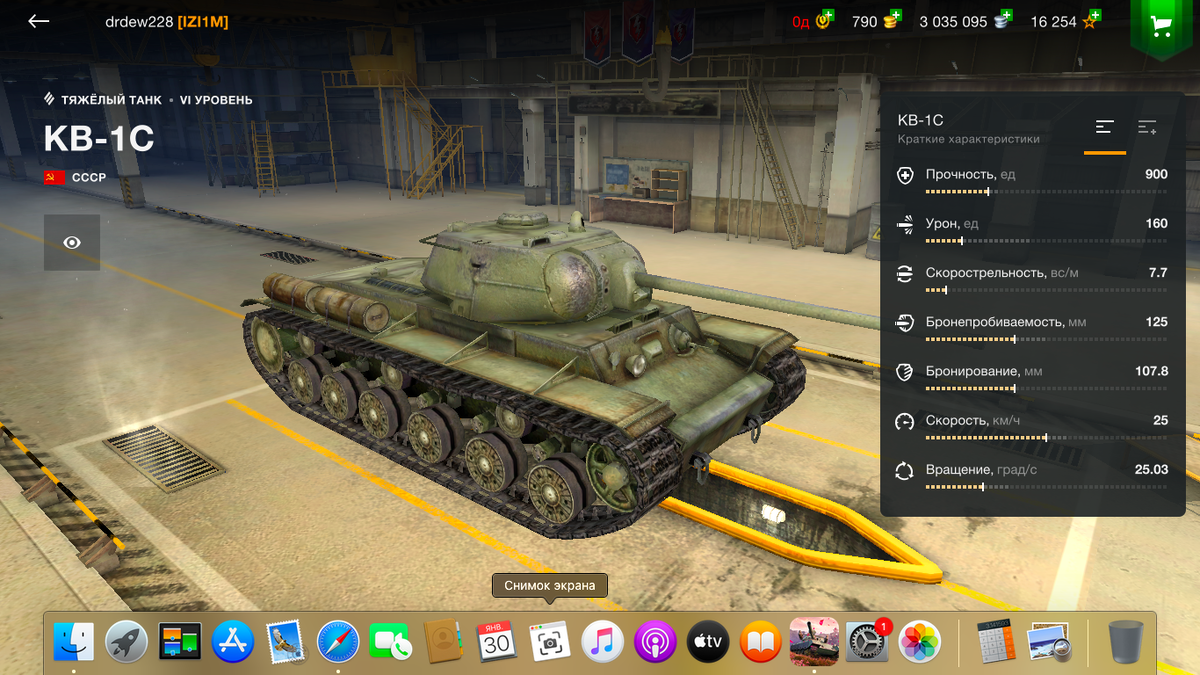Open Calendar showing 30 in the Dock

point(496,641)
